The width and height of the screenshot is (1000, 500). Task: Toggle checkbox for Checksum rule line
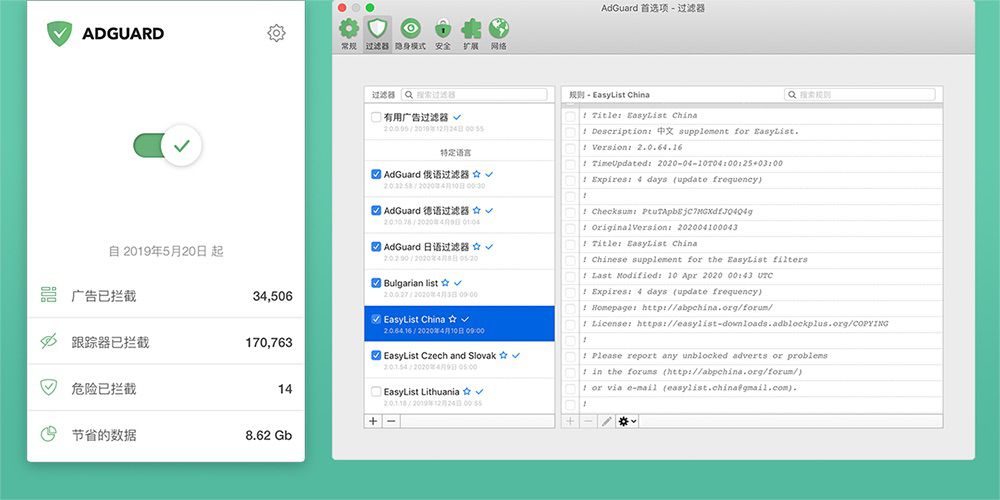tap(570, 212)
